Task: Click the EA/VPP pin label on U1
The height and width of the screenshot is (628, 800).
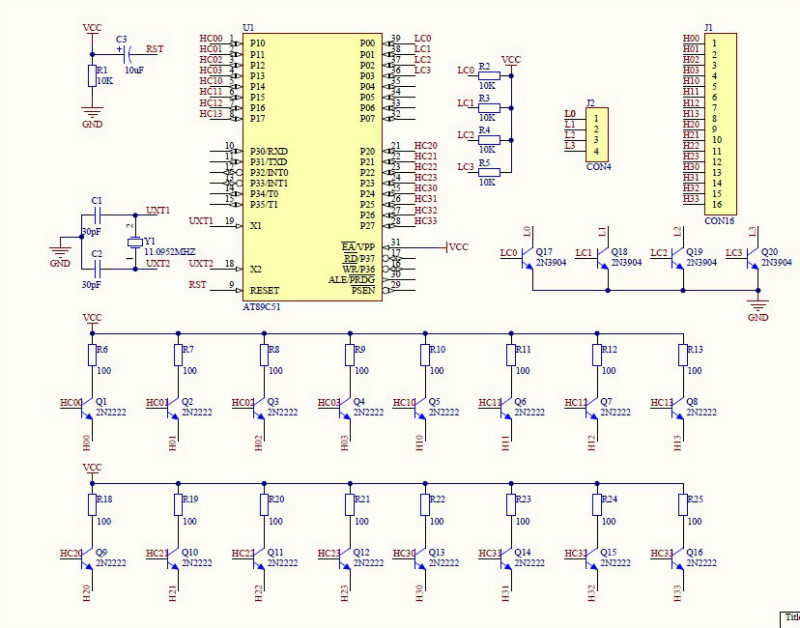Action: coord(357,246)
